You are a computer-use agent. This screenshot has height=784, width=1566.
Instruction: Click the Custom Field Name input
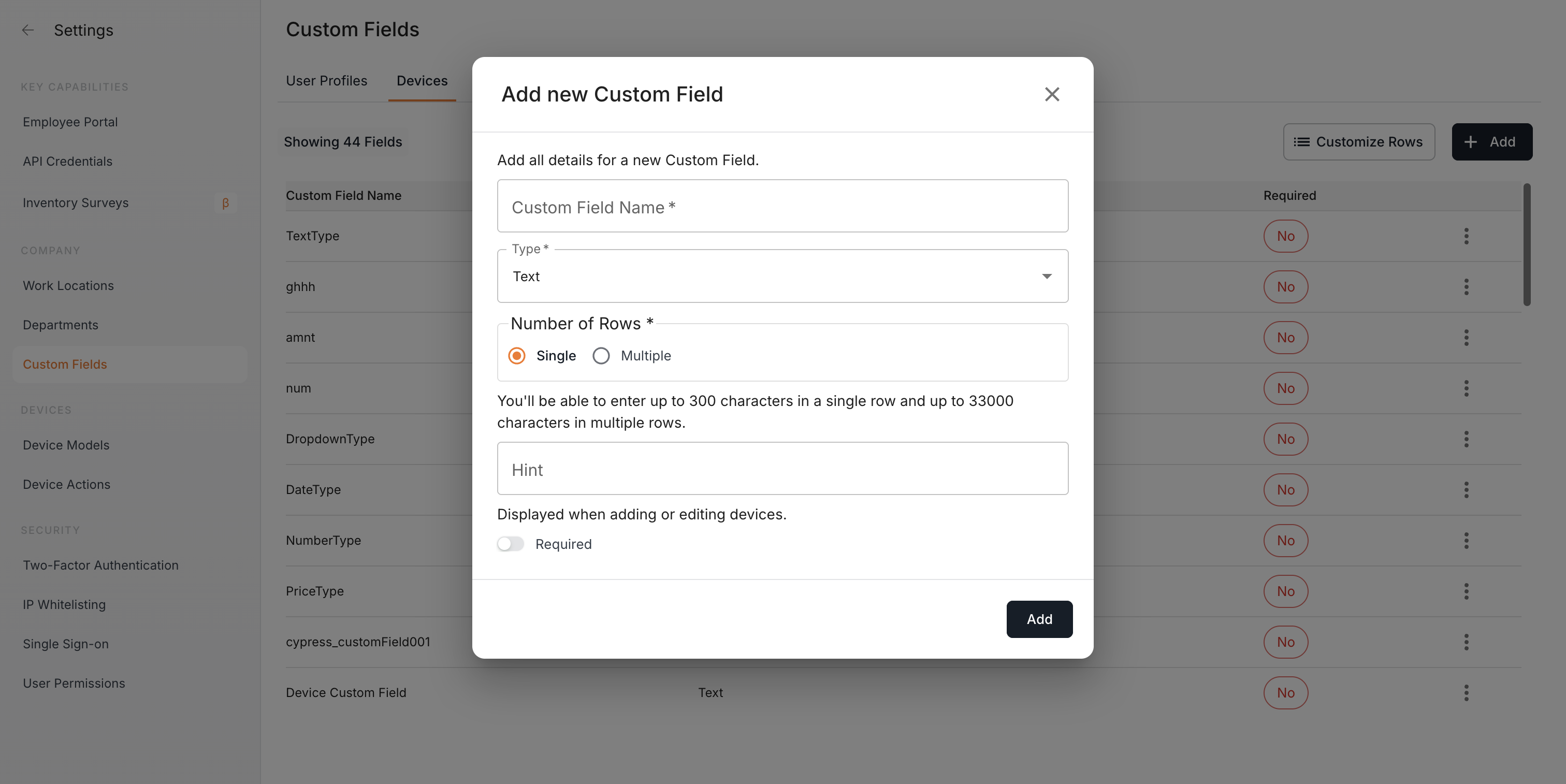(x=782, y=206)
